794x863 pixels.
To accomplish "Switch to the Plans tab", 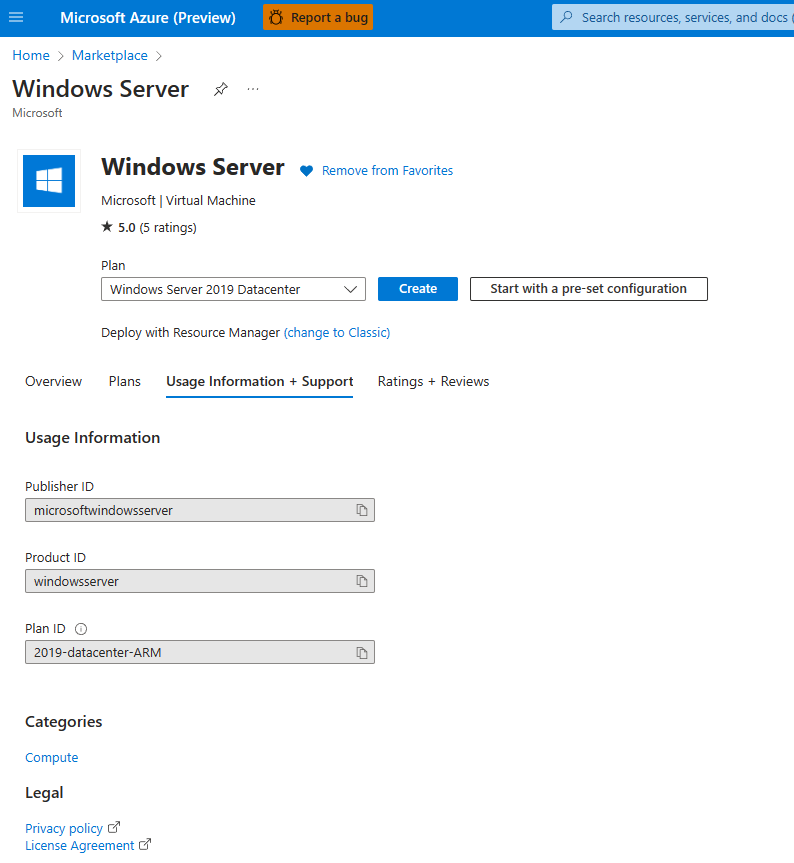I will coord(125,381).
